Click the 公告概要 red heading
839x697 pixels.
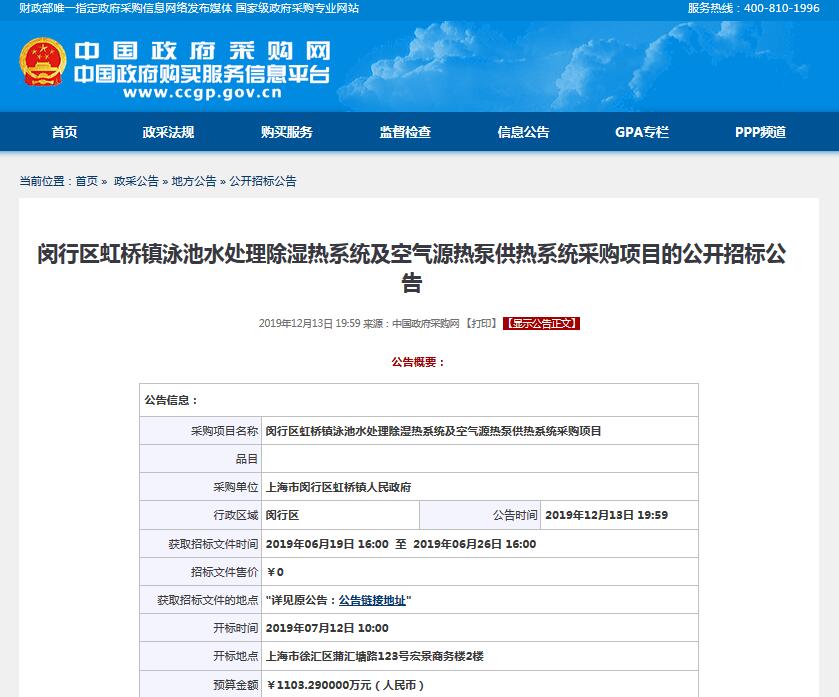(418, 362)
